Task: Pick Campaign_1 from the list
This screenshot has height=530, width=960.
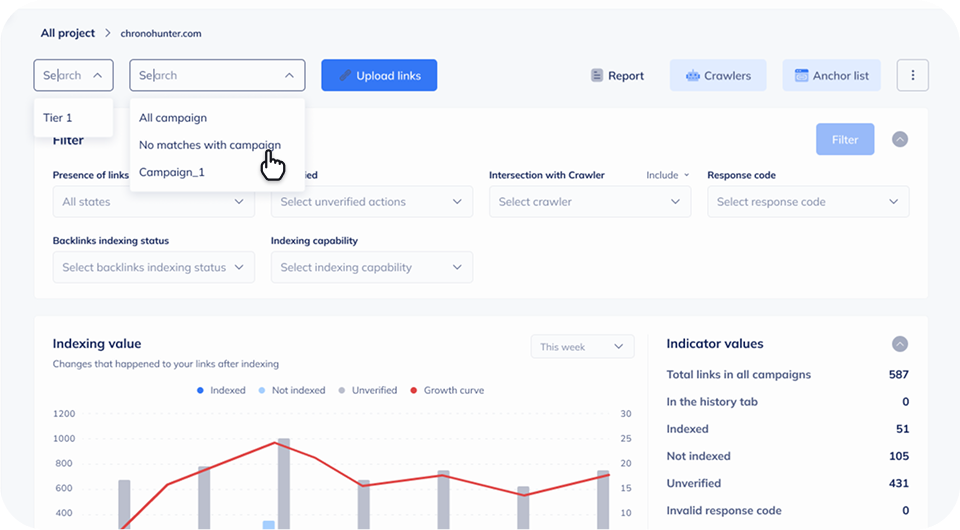Action: click(172, 172)
